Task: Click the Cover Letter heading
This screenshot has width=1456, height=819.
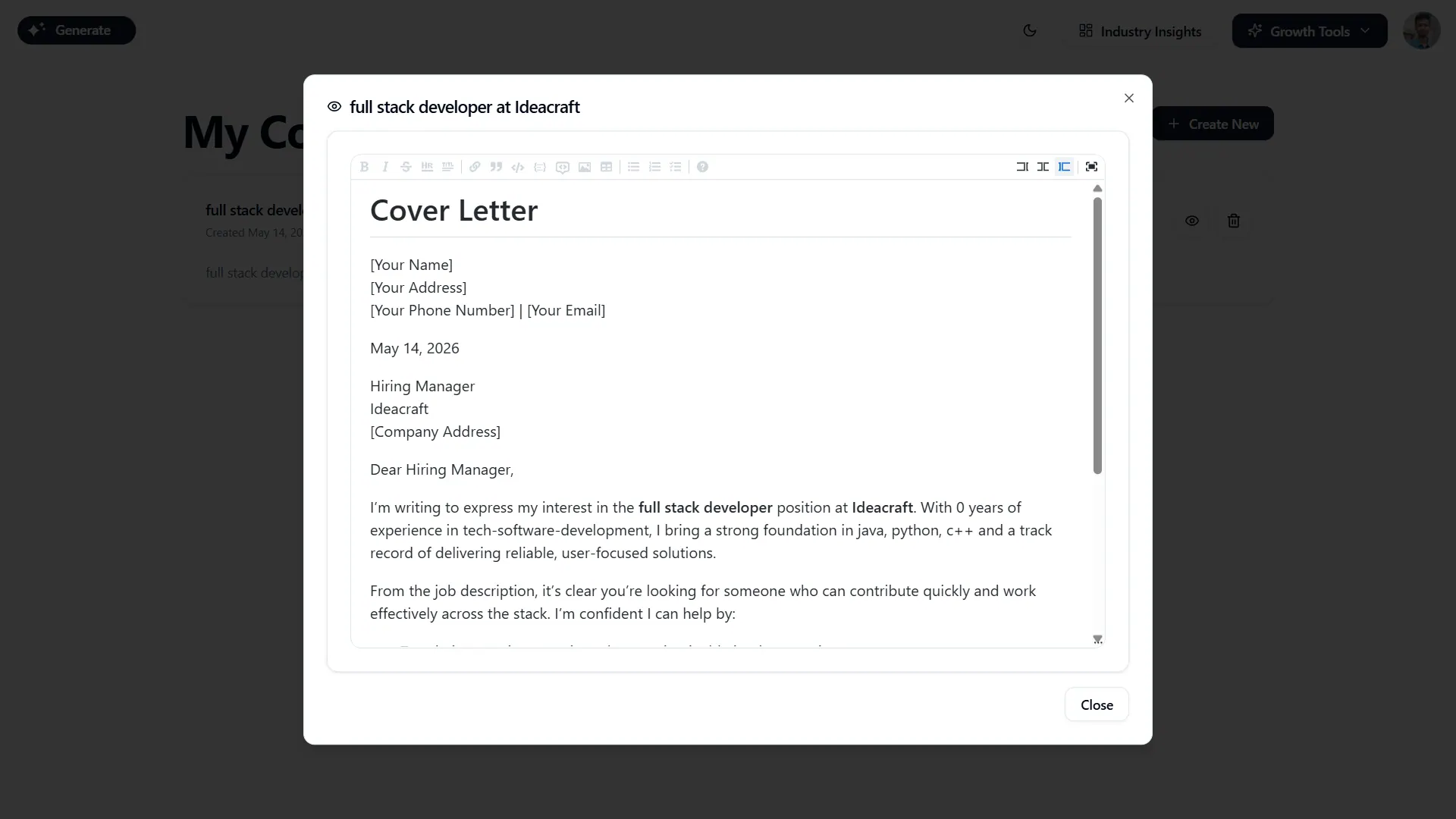Action: (x=453, y=210)
